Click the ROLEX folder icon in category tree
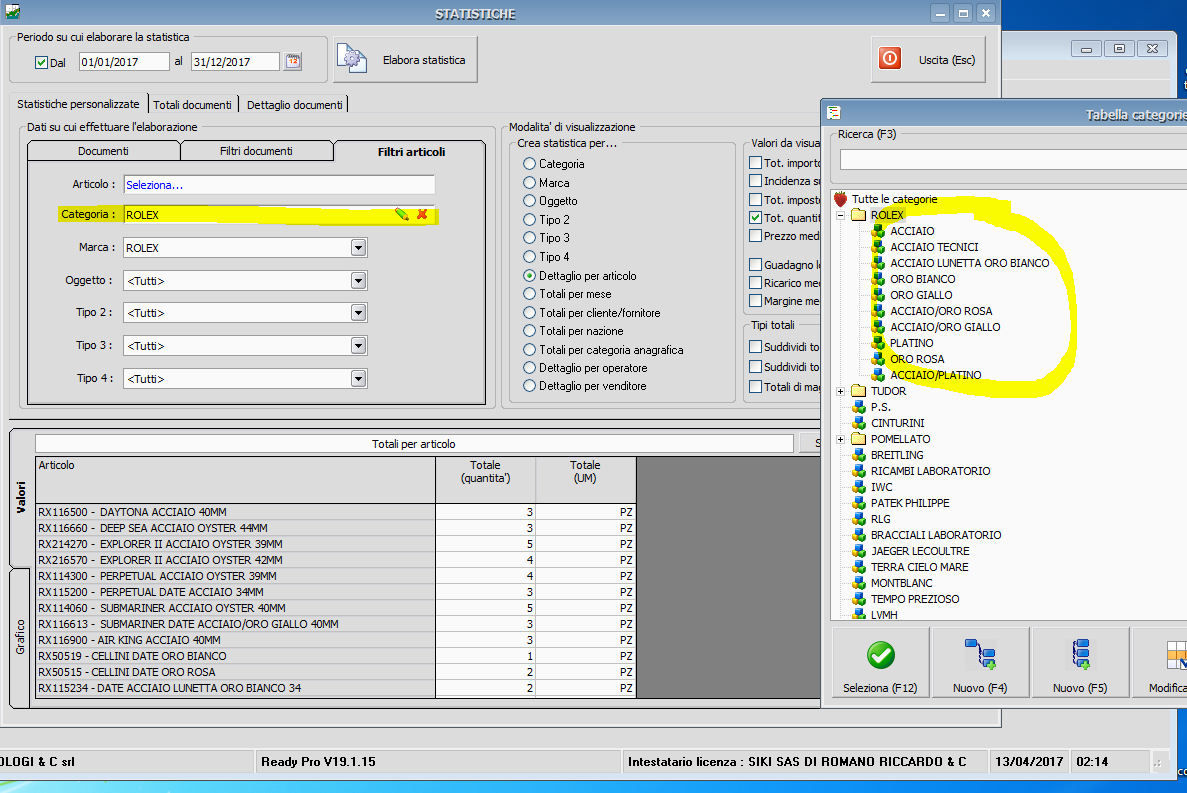 pyautogui.click(x=858, y=216)
